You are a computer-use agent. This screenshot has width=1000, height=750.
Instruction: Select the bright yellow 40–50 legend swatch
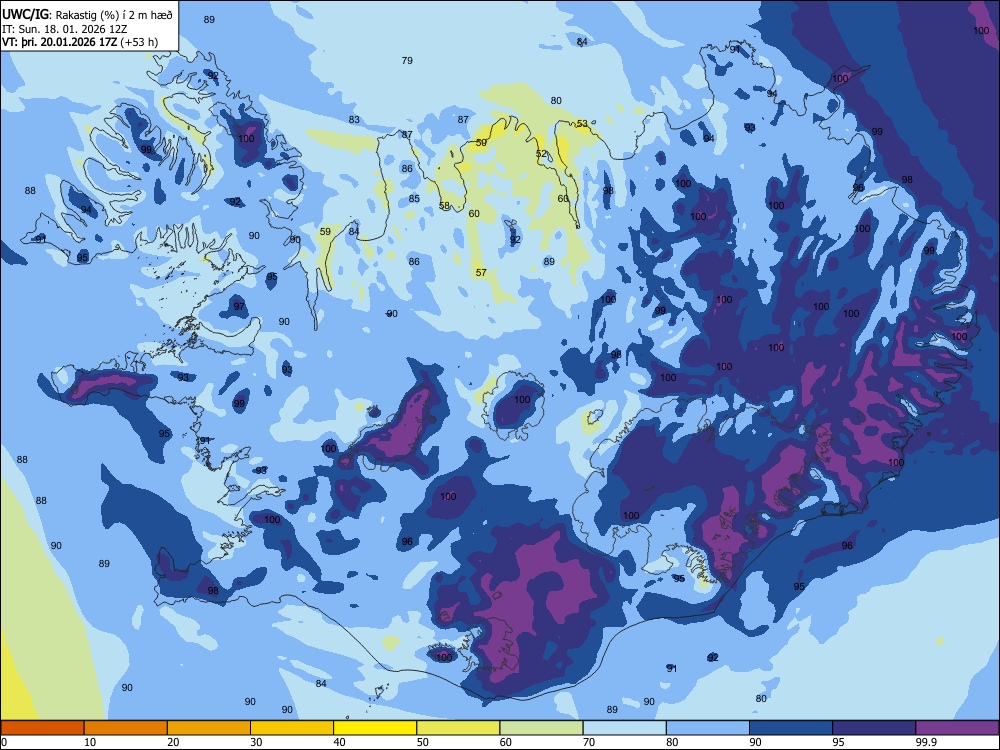click(x=375, y=728)
